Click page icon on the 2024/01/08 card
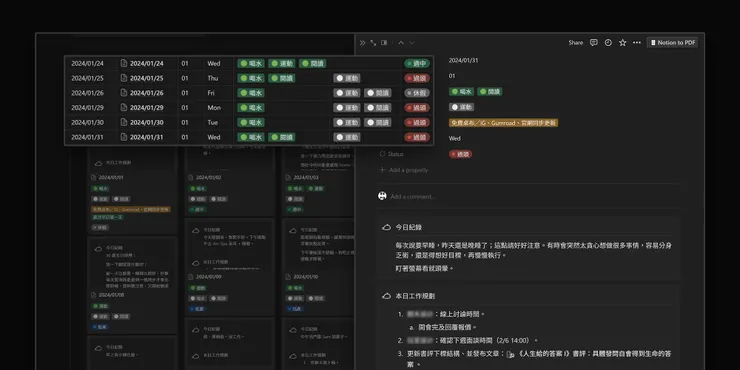Screen dimensions: 740x370 click(93, 295)
